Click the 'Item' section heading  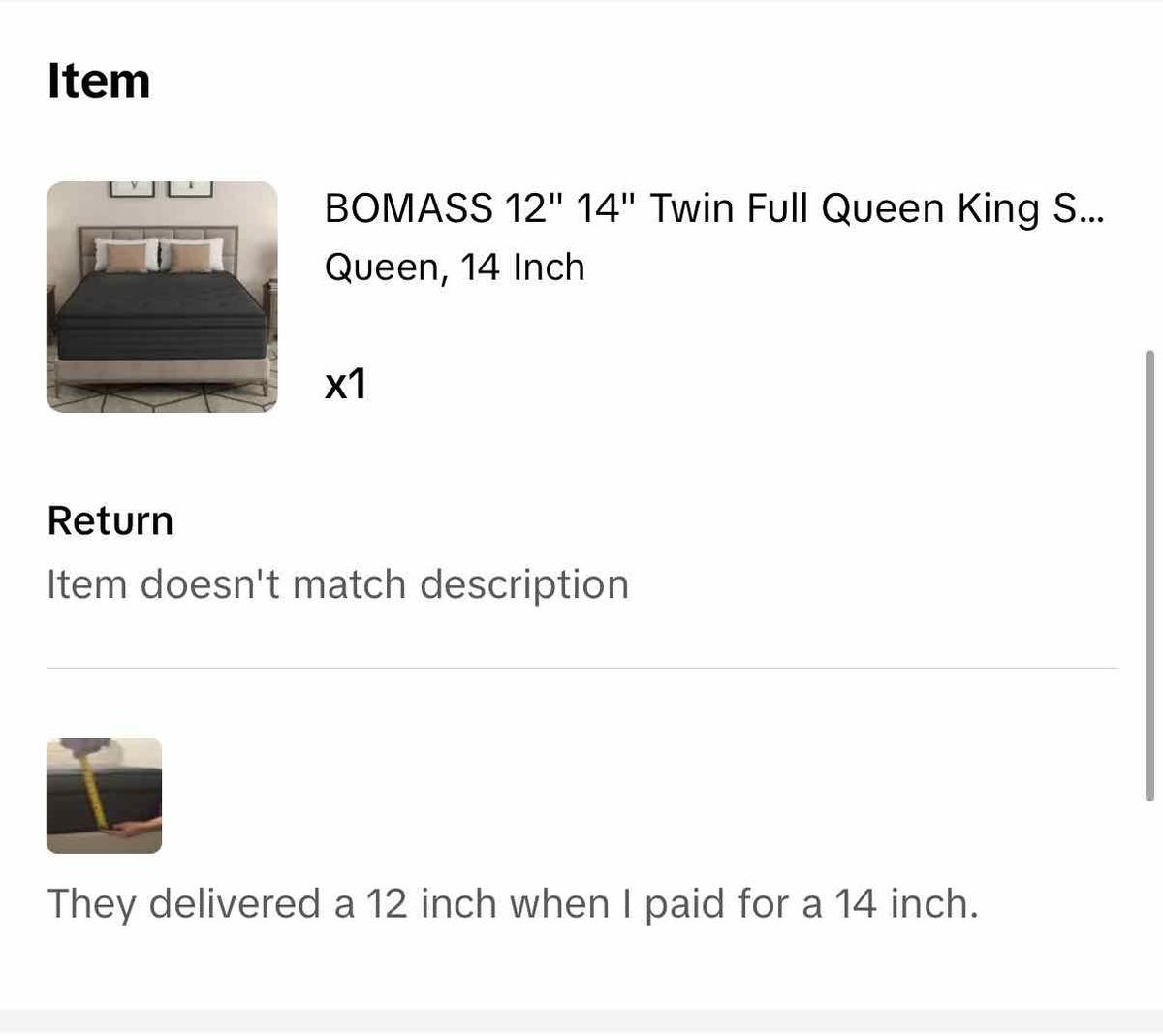click(99, 81)
